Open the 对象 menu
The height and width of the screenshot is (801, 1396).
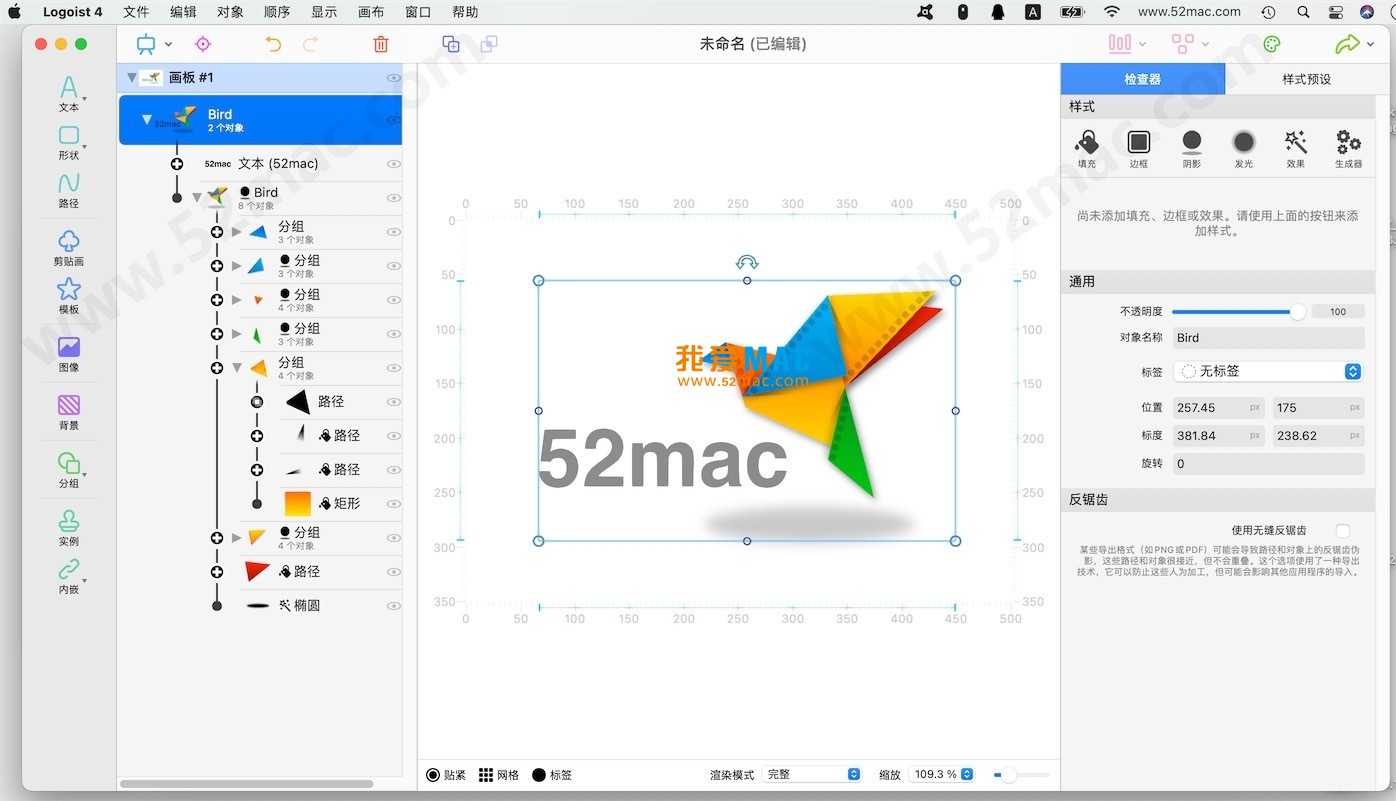point(230,12)
